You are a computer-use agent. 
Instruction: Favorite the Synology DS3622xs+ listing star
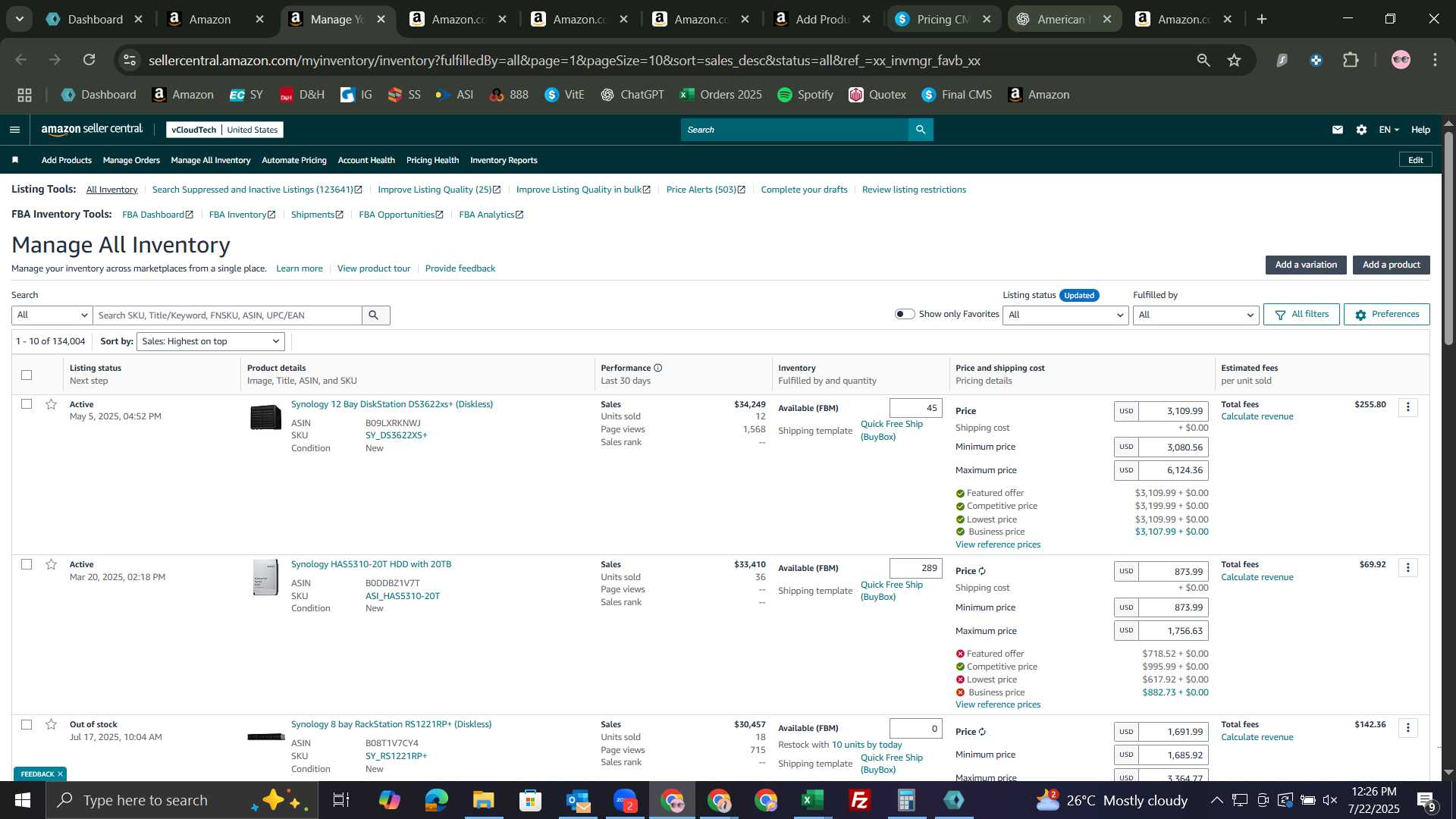pos(51,404)
